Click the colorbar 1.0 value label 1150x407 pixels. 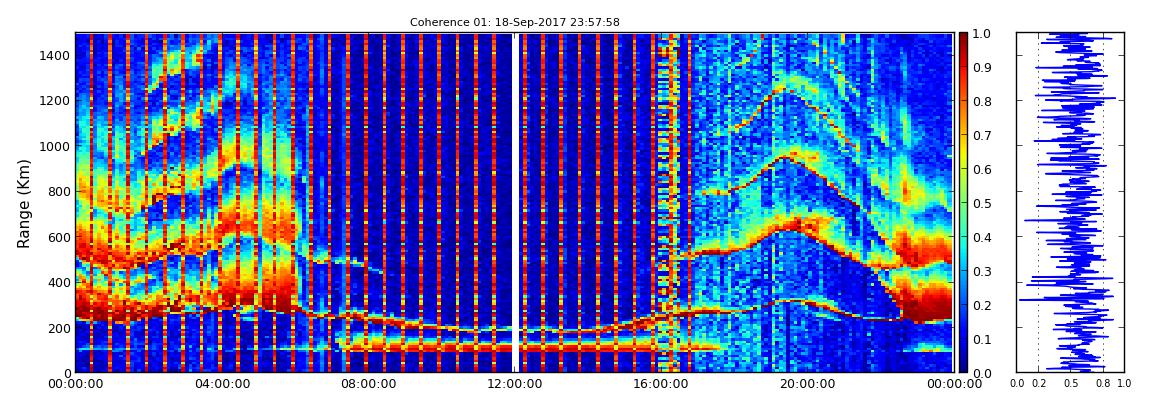tap(984, 34)
